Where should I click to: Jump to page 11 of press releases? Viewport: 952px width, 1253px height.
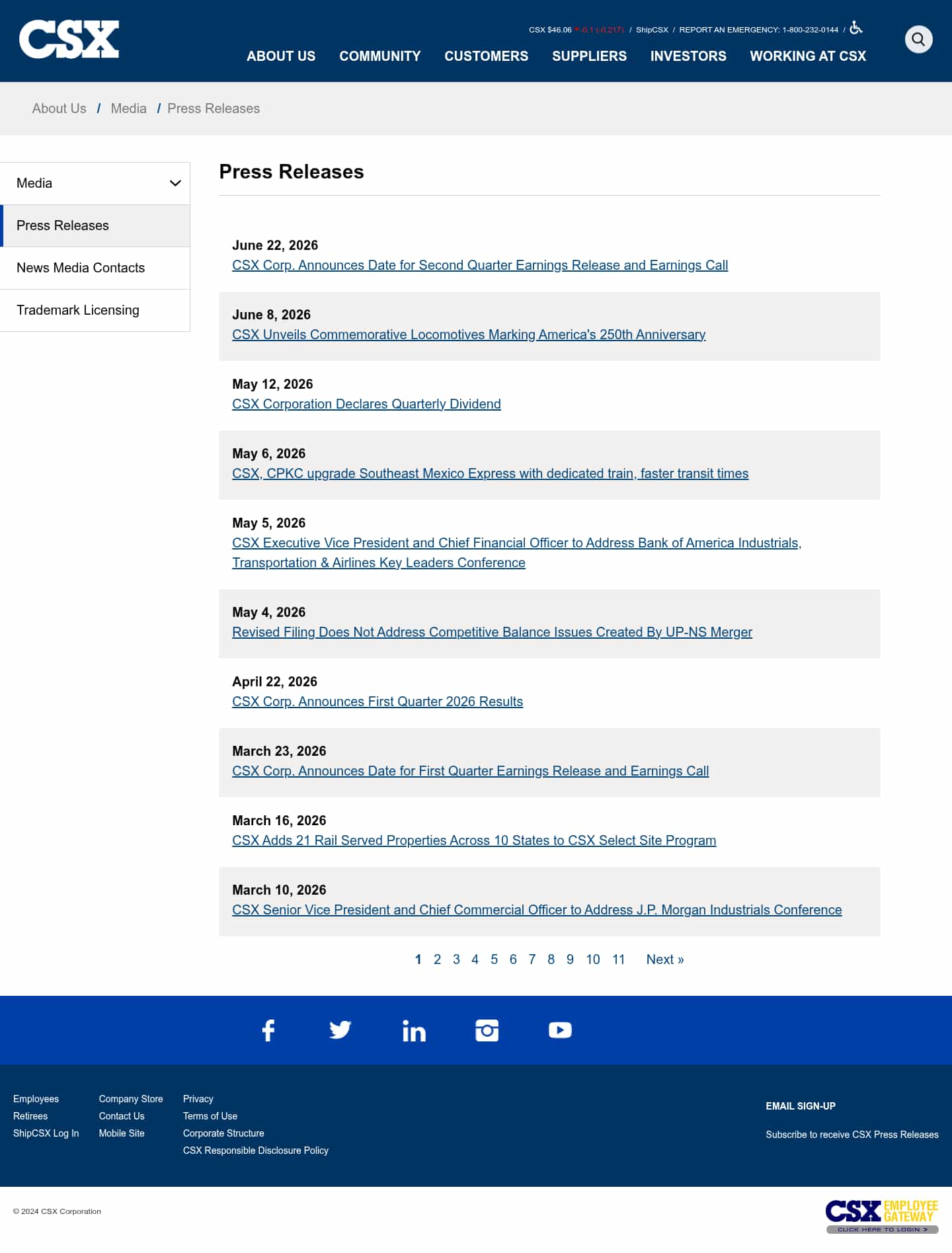619,959
